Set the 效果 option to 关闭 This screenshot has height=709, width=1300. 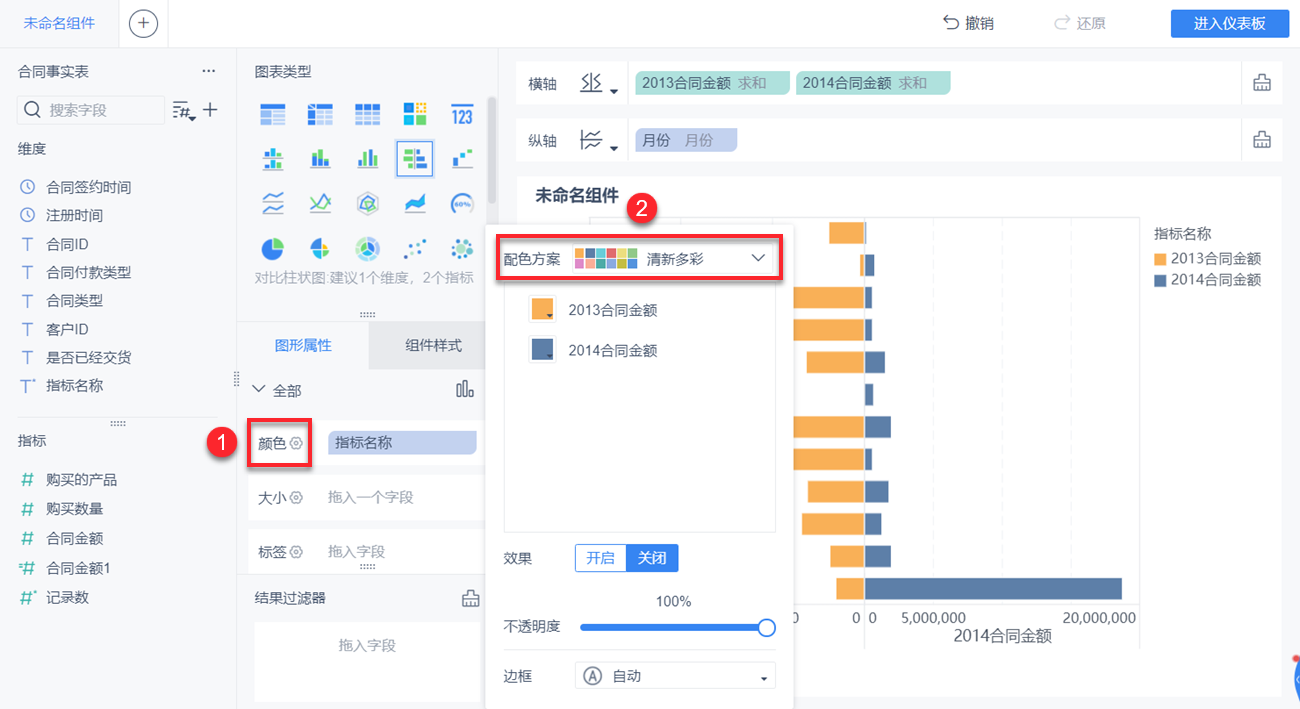(652, 558)
